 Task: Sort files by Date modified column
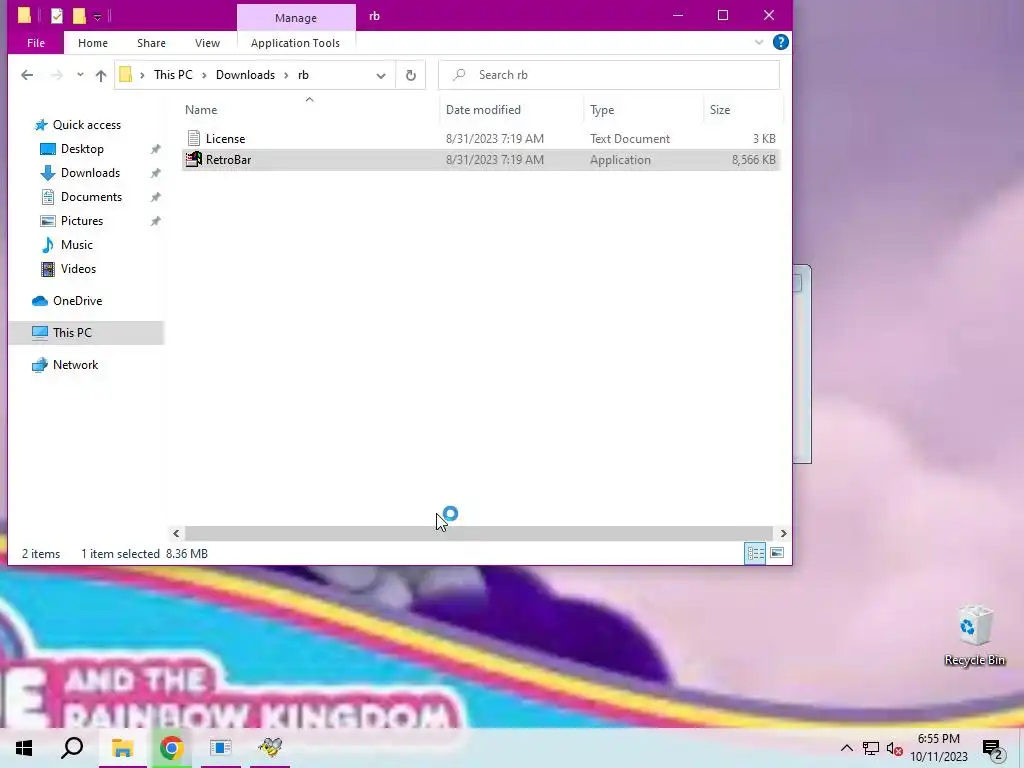coord(483,110)
